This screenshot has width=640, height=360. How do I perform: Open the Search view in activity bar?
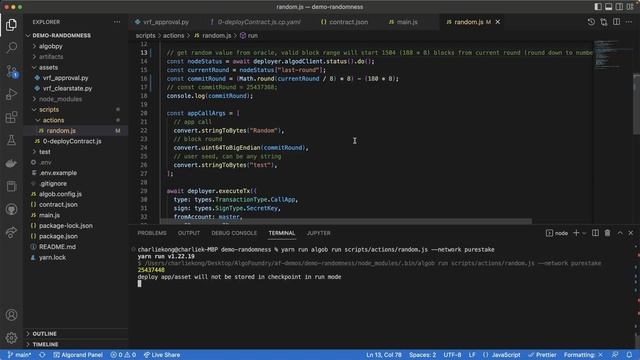point(11,48)
